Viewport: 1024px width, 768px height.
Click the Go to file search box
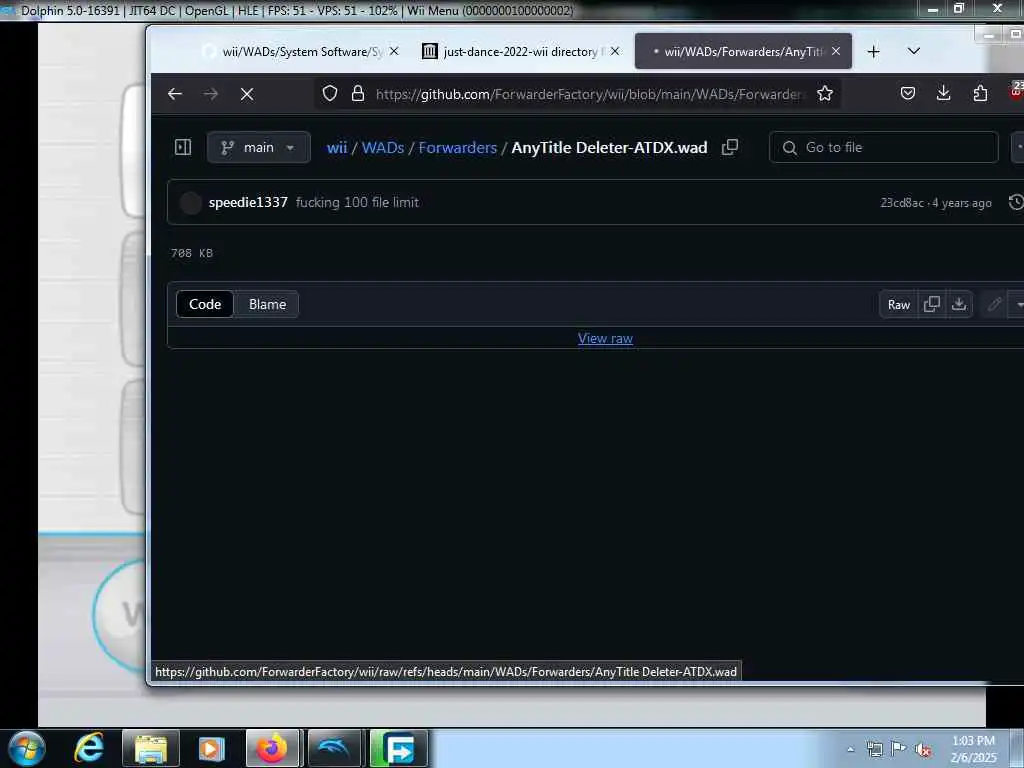pyautogui.click(x=884, y=148)
